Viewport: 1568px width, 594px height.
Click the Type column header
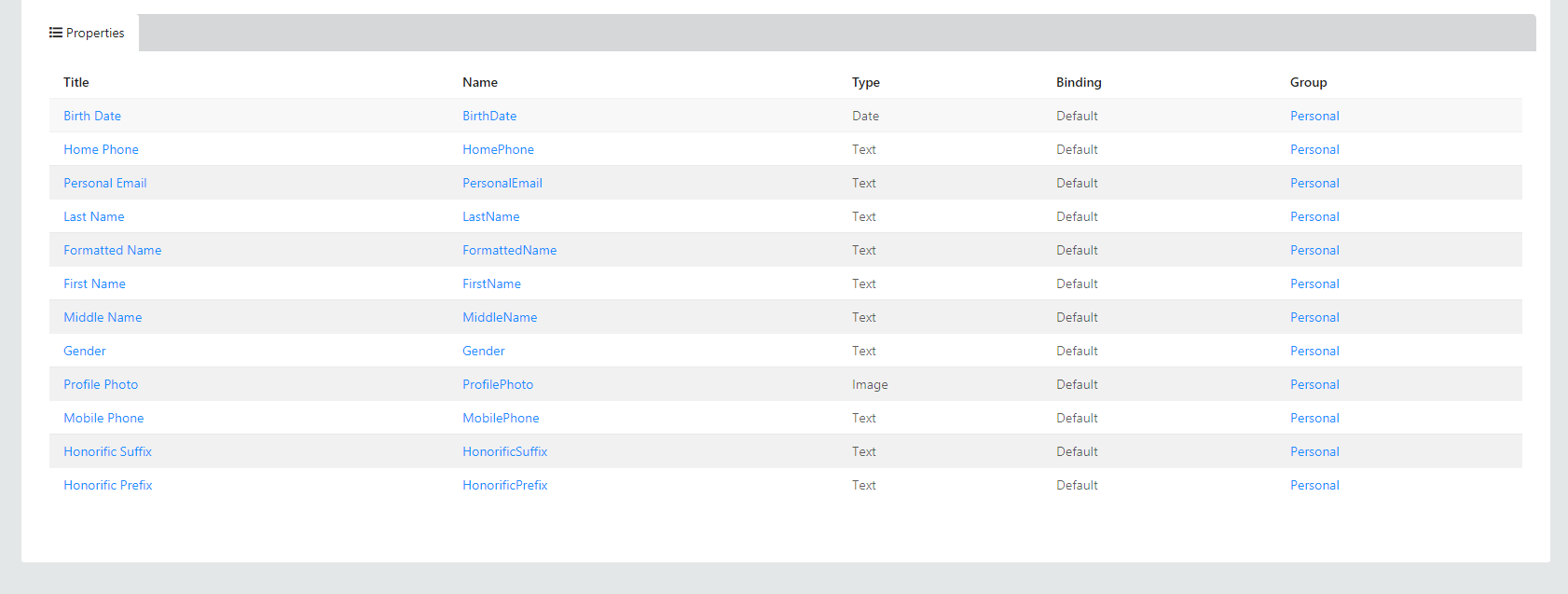coord(865,82)
